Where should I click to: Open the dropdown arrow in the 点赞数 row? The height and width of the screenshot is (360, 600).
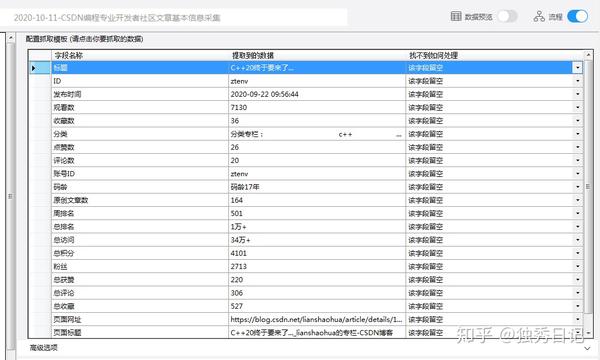pyautogui.click(x=577, y=147)
